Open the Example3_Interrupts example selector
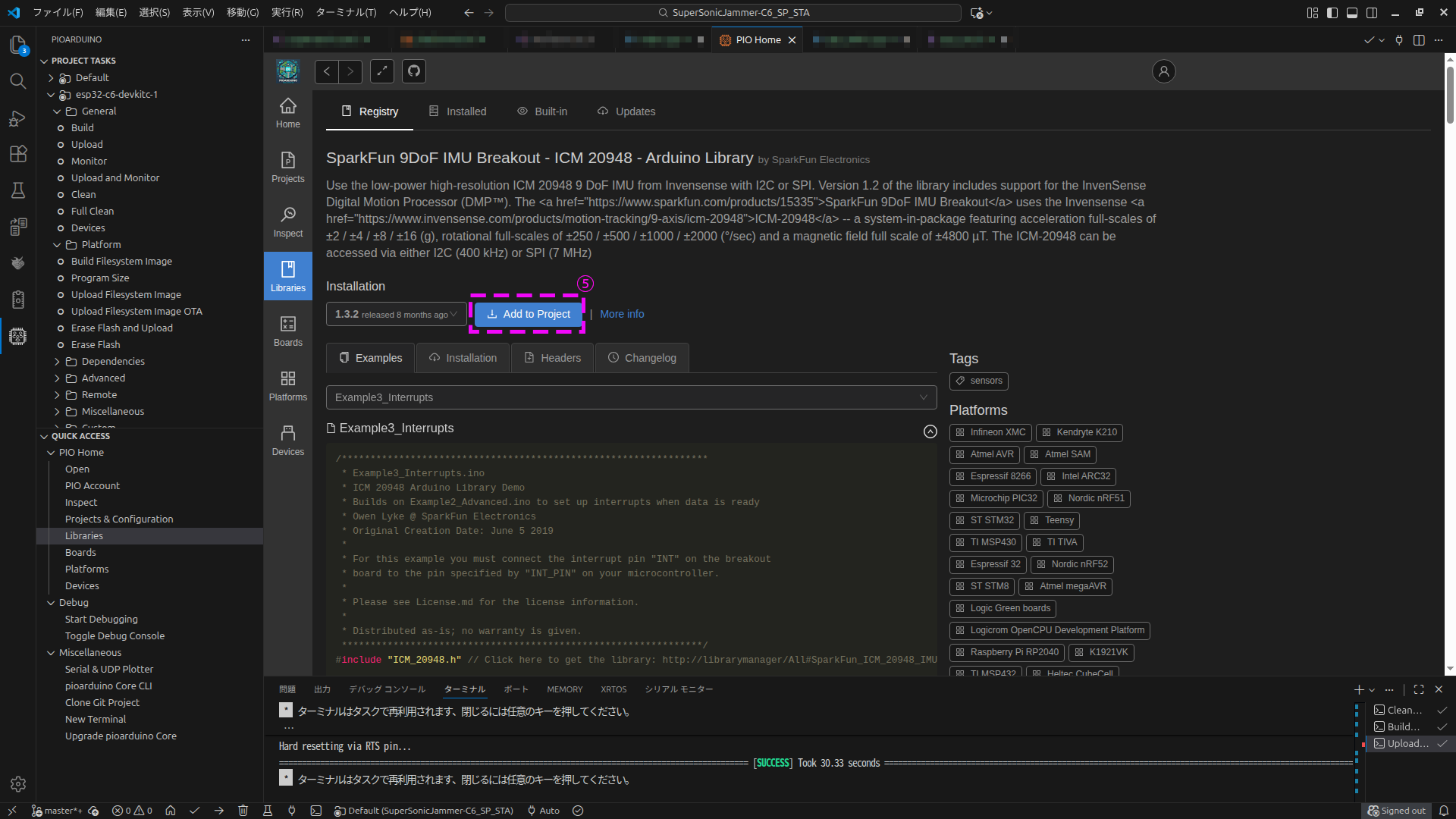The width and height of the screenshot is (1456, 819). tap(631, 397)
